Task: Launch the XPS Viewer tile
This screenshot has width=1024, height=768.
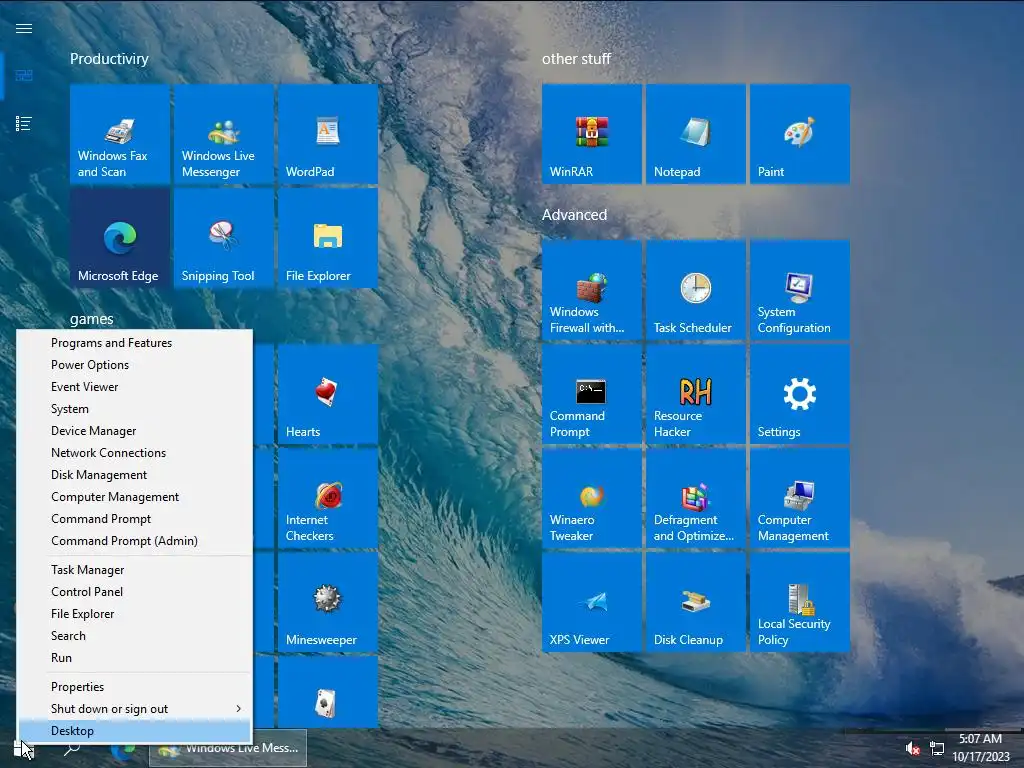Action: point(592,602)
